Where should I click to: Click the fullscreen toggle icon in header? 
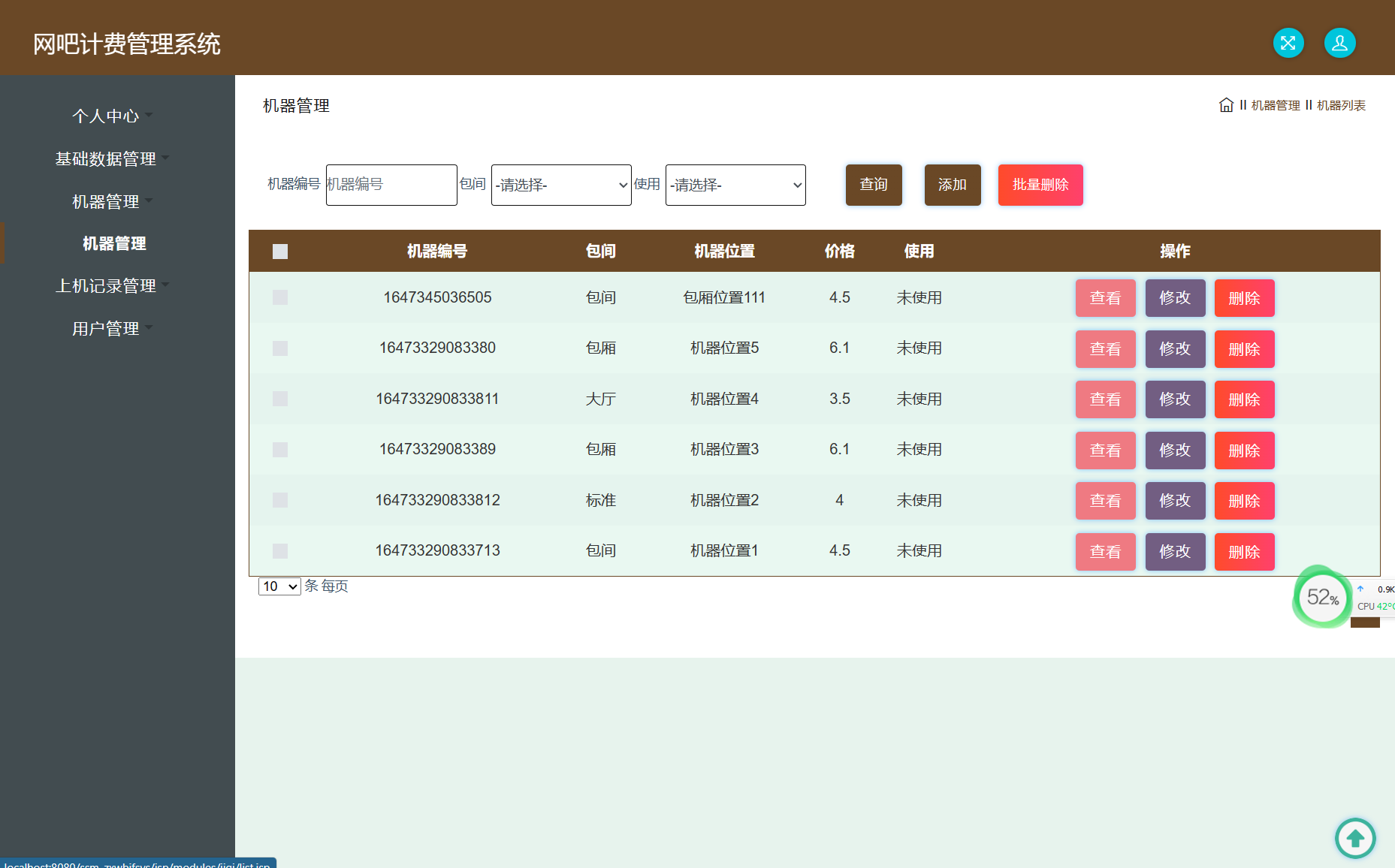1288,43
